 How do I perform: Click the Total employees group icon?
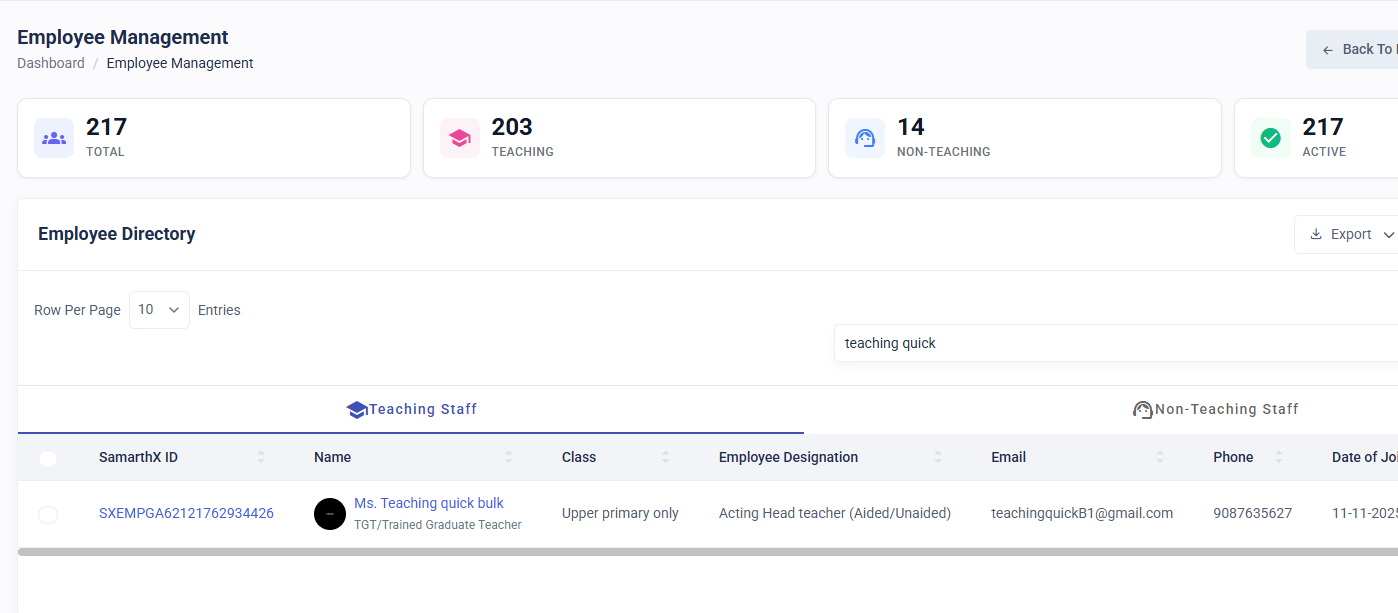pyautogui.click(x=54, y=138)
